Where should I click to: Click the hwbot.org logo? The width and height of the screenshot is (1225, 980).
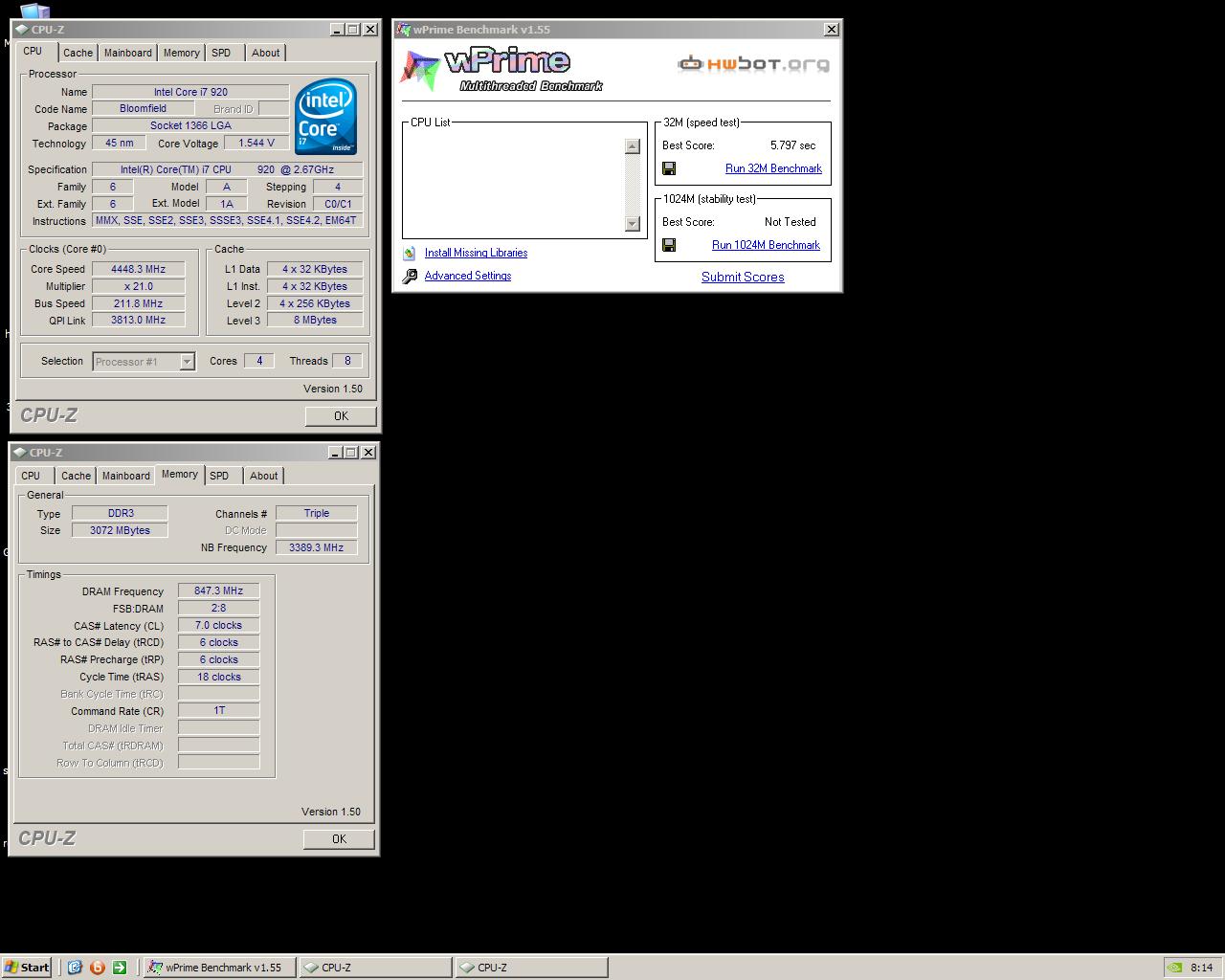pyautogui.click(x=754, y=64)
